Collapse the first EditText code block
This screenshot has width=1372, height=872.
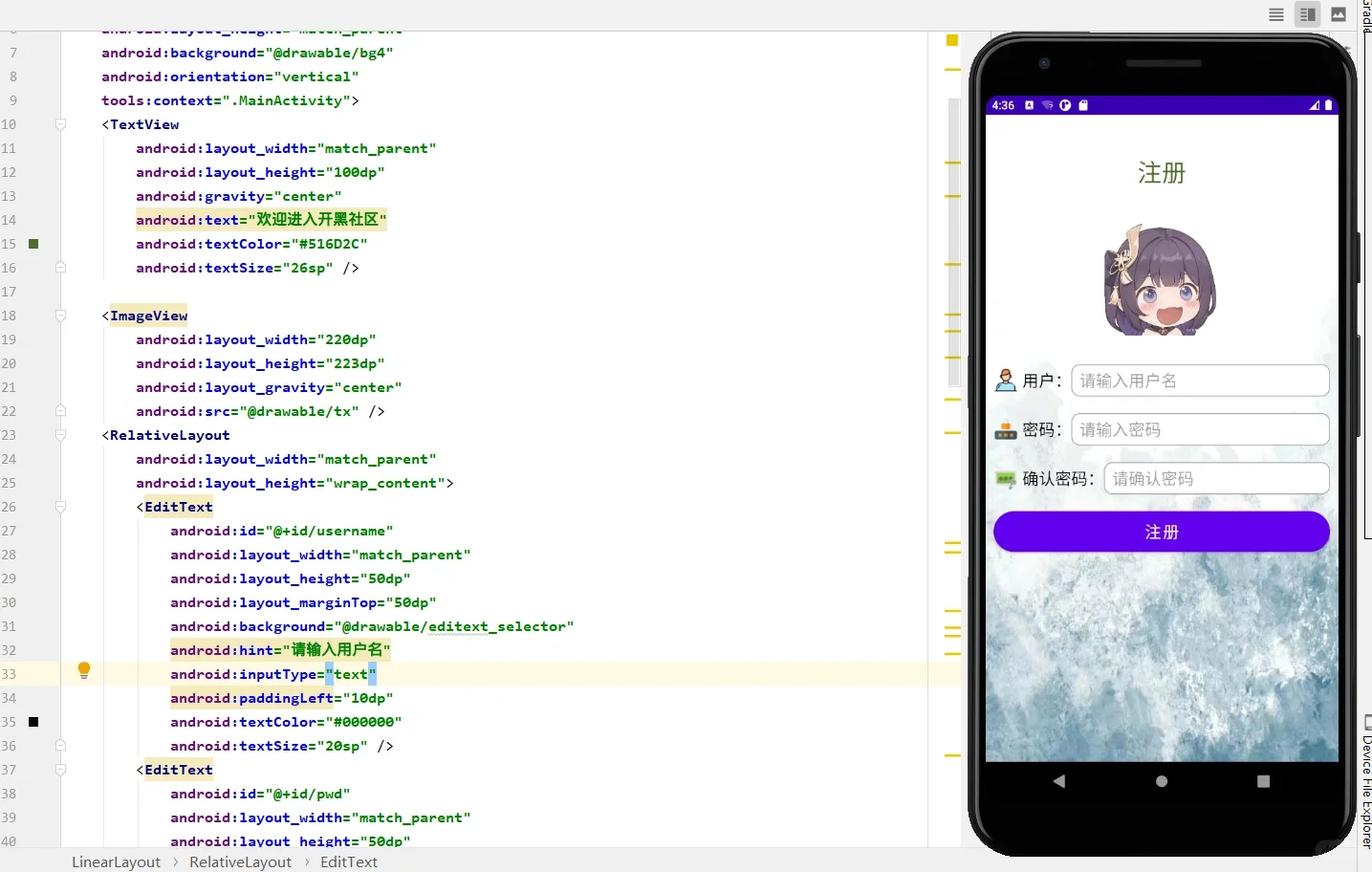pos(59,507)
